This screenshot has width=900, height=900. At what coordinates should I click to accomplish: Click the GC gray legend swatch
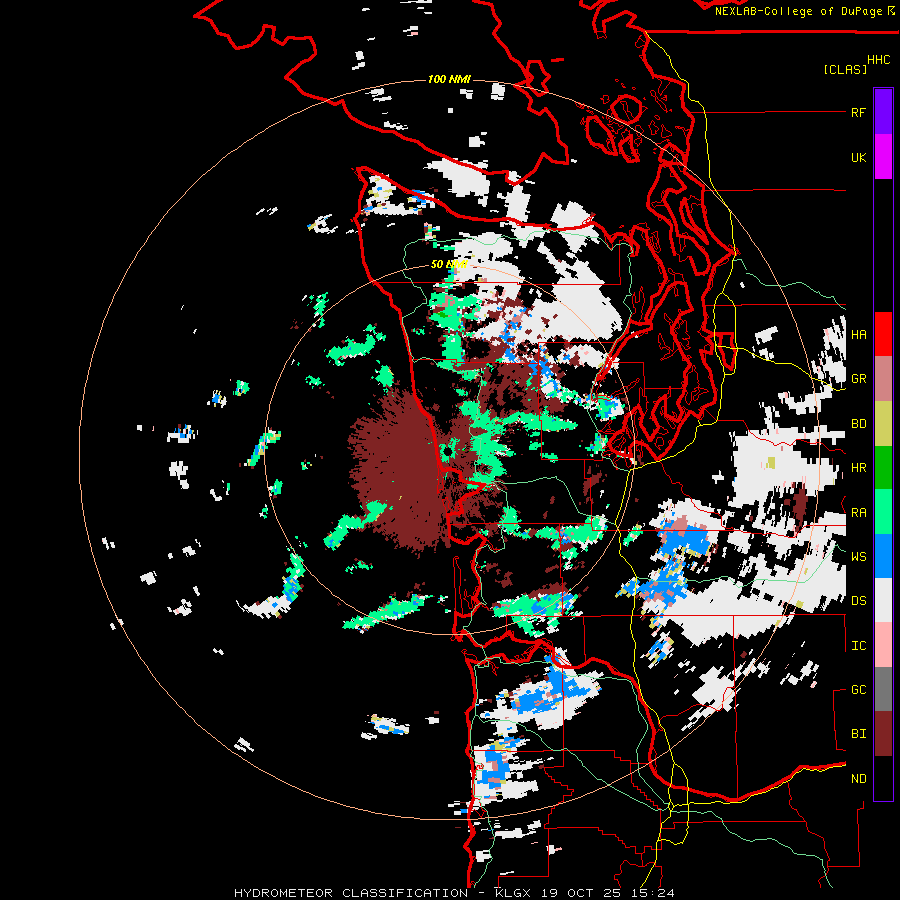coord(883,689)
